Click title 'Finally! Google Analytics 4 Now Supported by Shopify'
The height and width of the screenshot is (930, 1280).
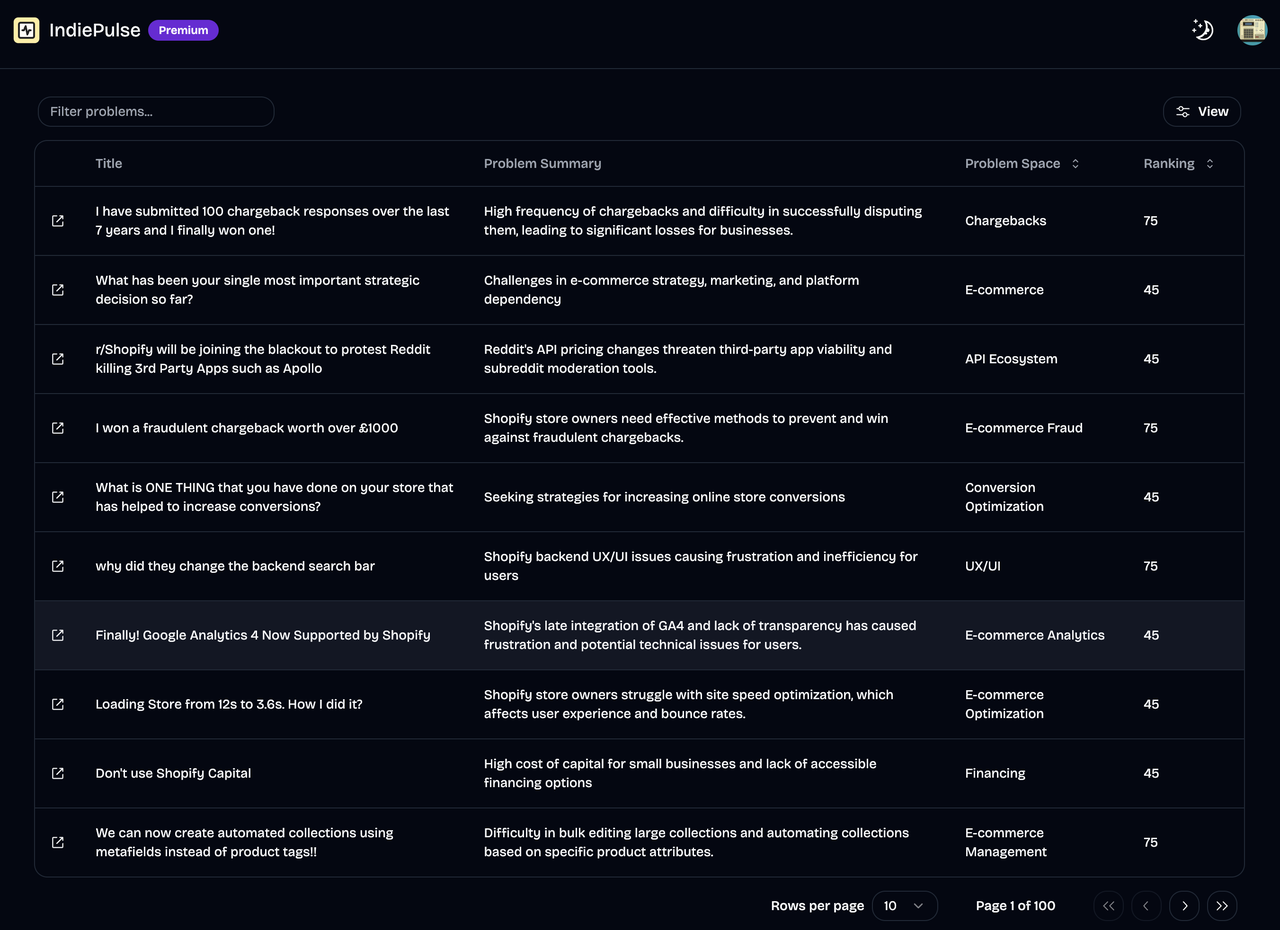click(x=263, y=635)
